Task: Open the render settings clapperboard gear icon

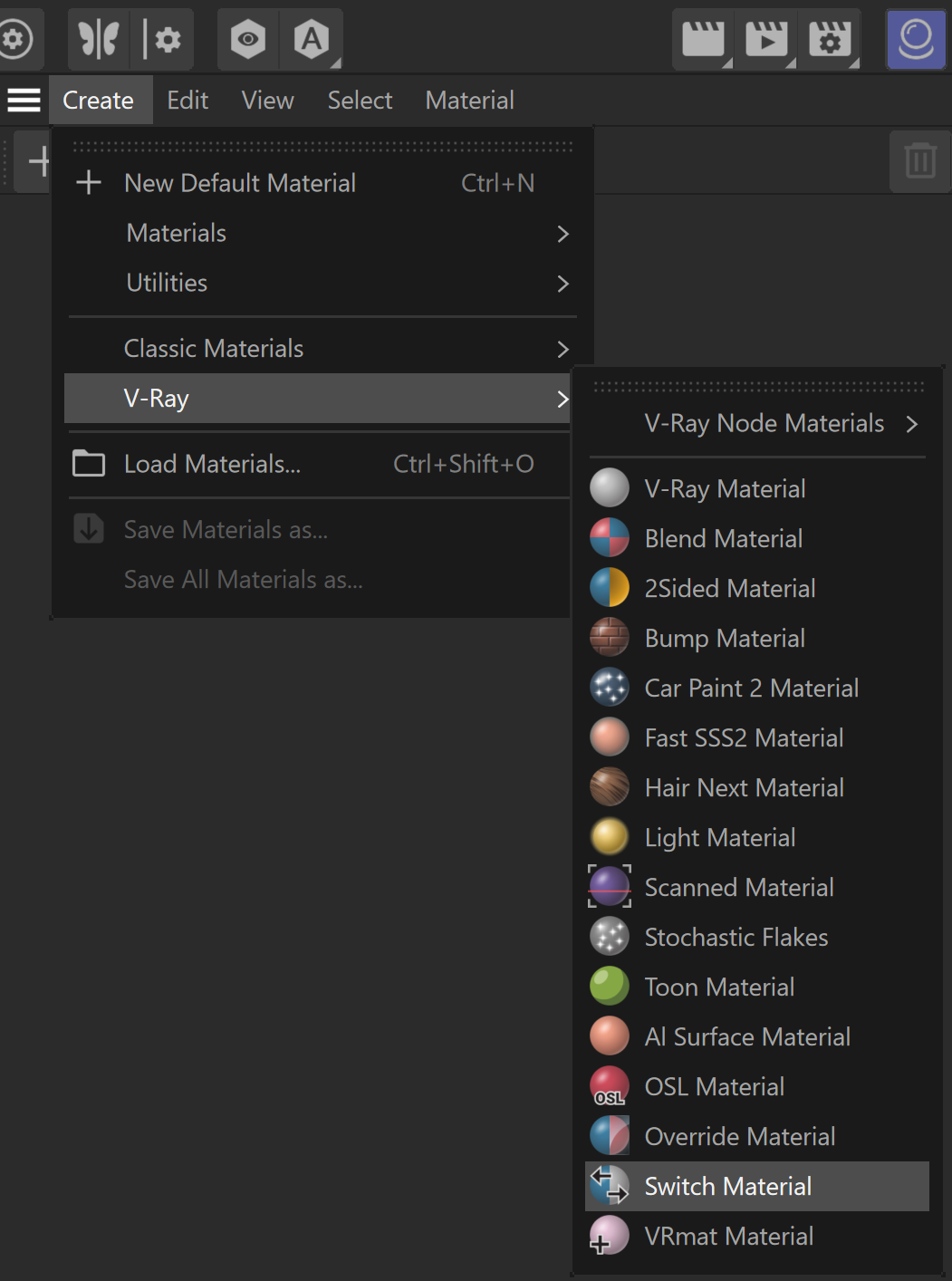Action: pos(830,40)
